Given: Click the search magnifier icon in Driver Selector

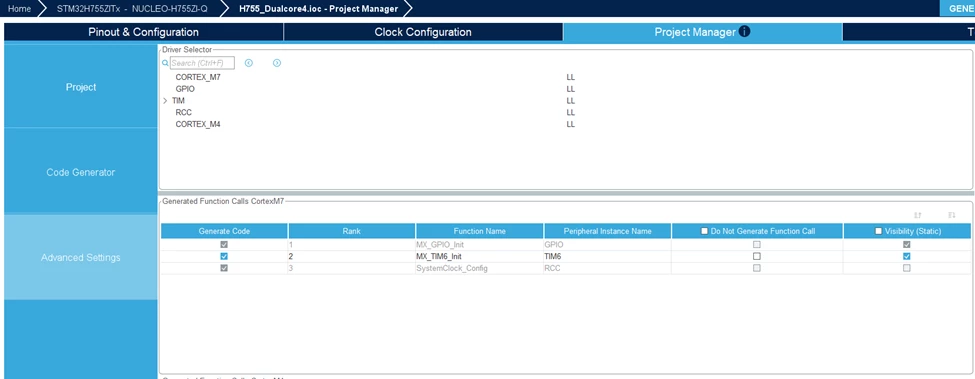Looking at the screenshot, I should click(x=165, y=63).
